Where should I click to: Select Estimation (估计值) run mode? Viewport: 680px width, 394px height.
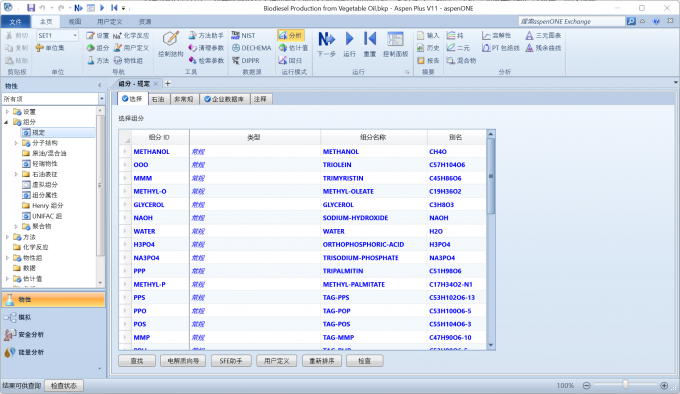pyautogui.click(x=293, y=48)
